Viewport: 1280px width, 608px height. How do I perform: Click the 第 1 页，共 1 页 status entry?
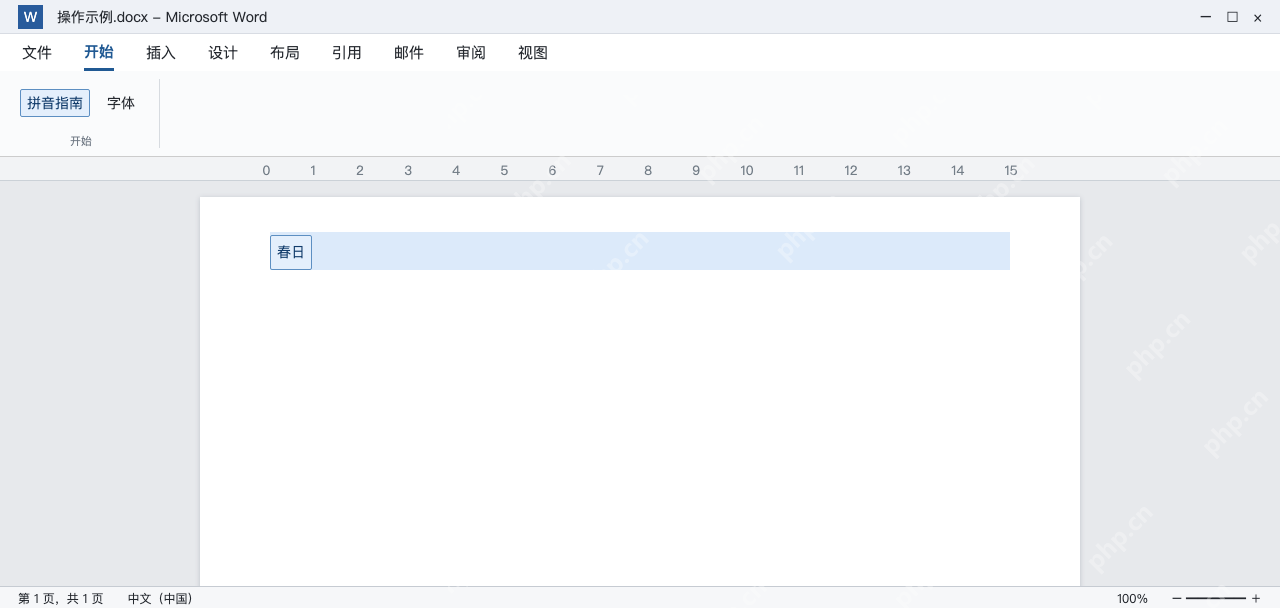point(61,598)
